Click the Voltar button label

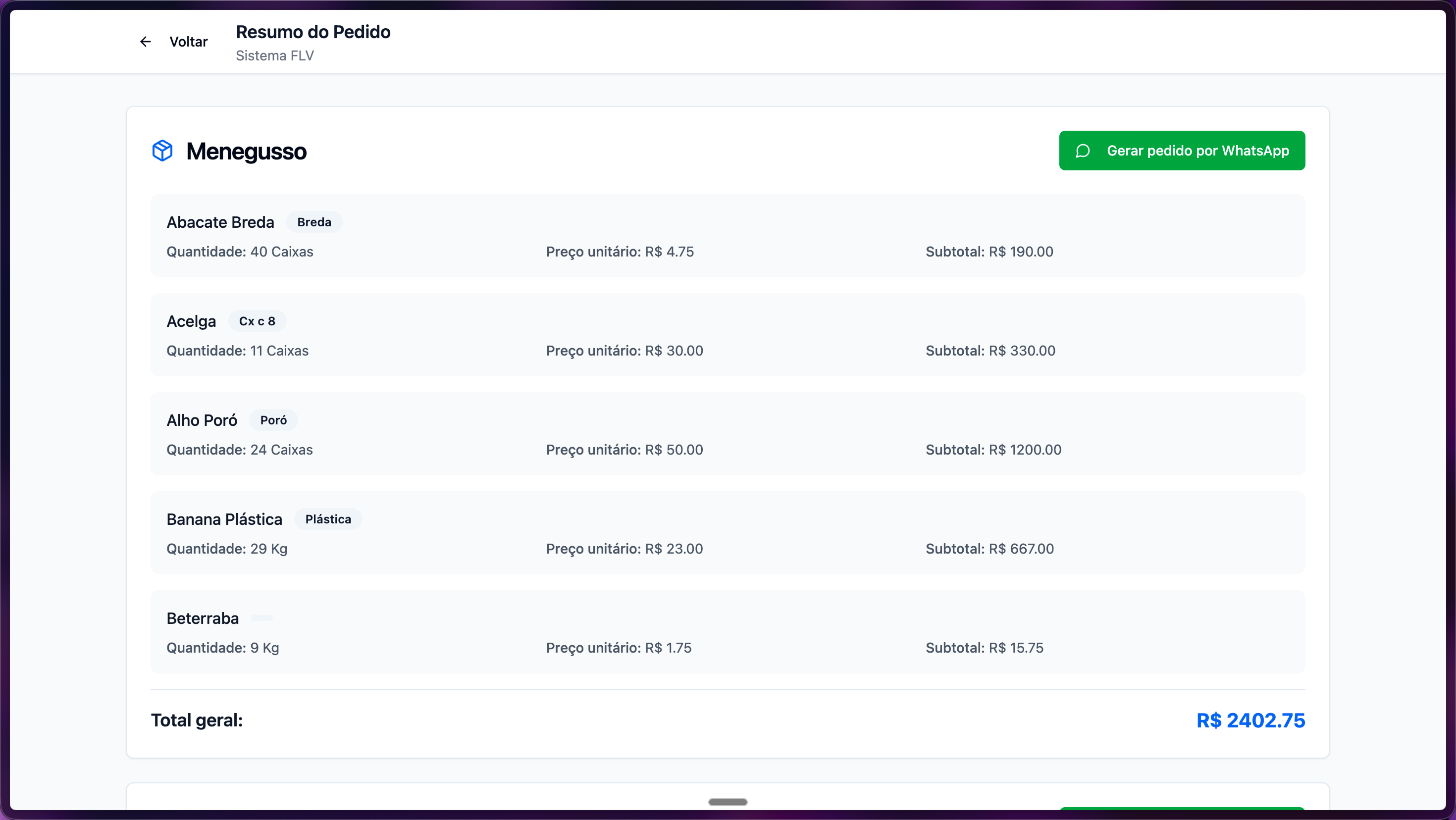click(188, 42)
